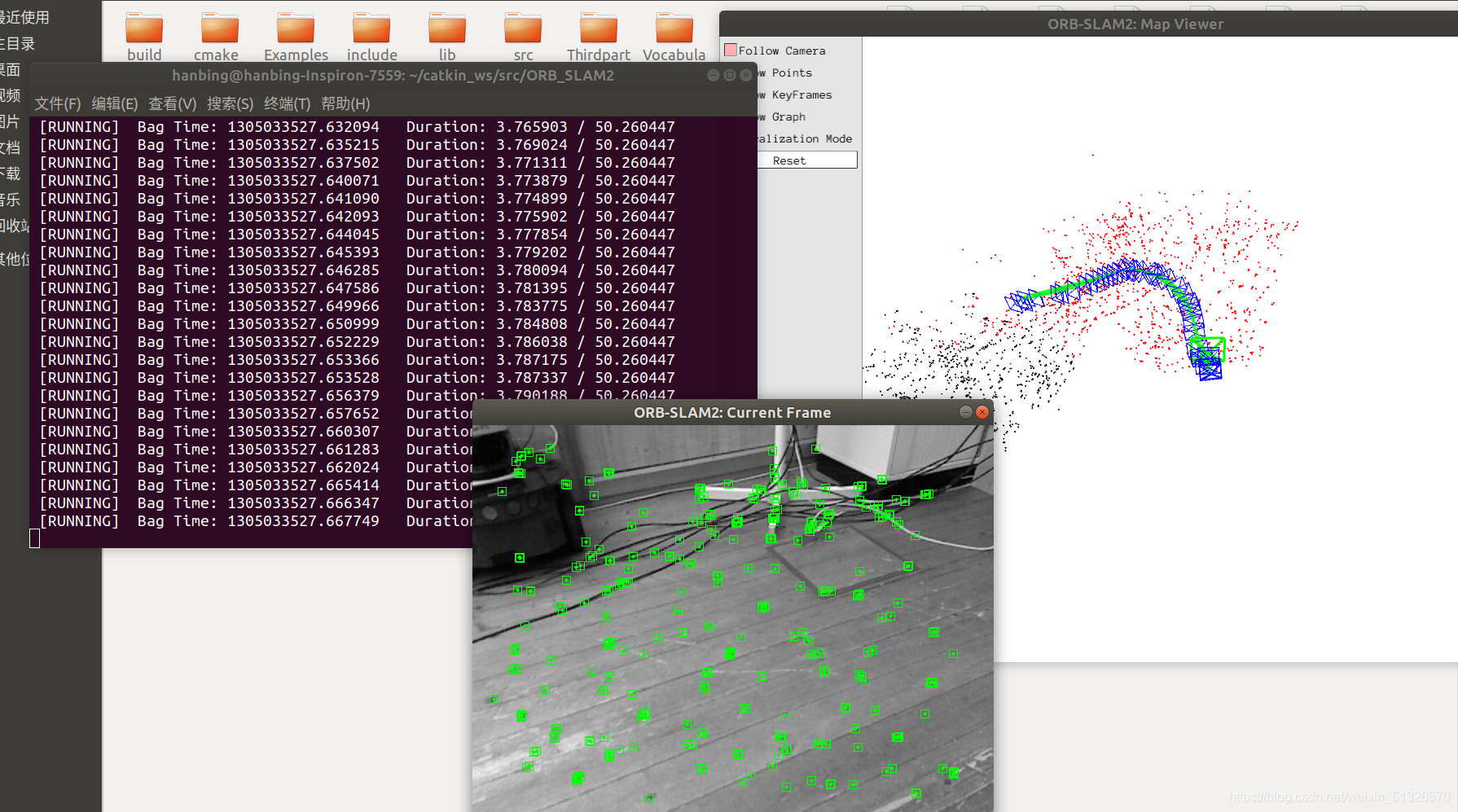Toggle Show Graph in Map Viewer
1458x812 pixels.
coord(781,116)
